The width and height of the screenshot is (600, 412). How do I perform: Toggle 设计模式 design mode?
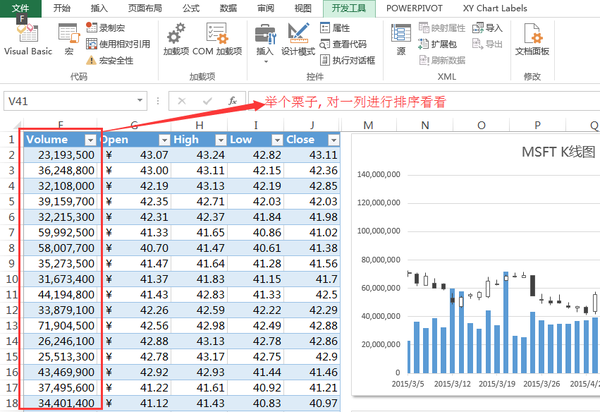(298, 39)
